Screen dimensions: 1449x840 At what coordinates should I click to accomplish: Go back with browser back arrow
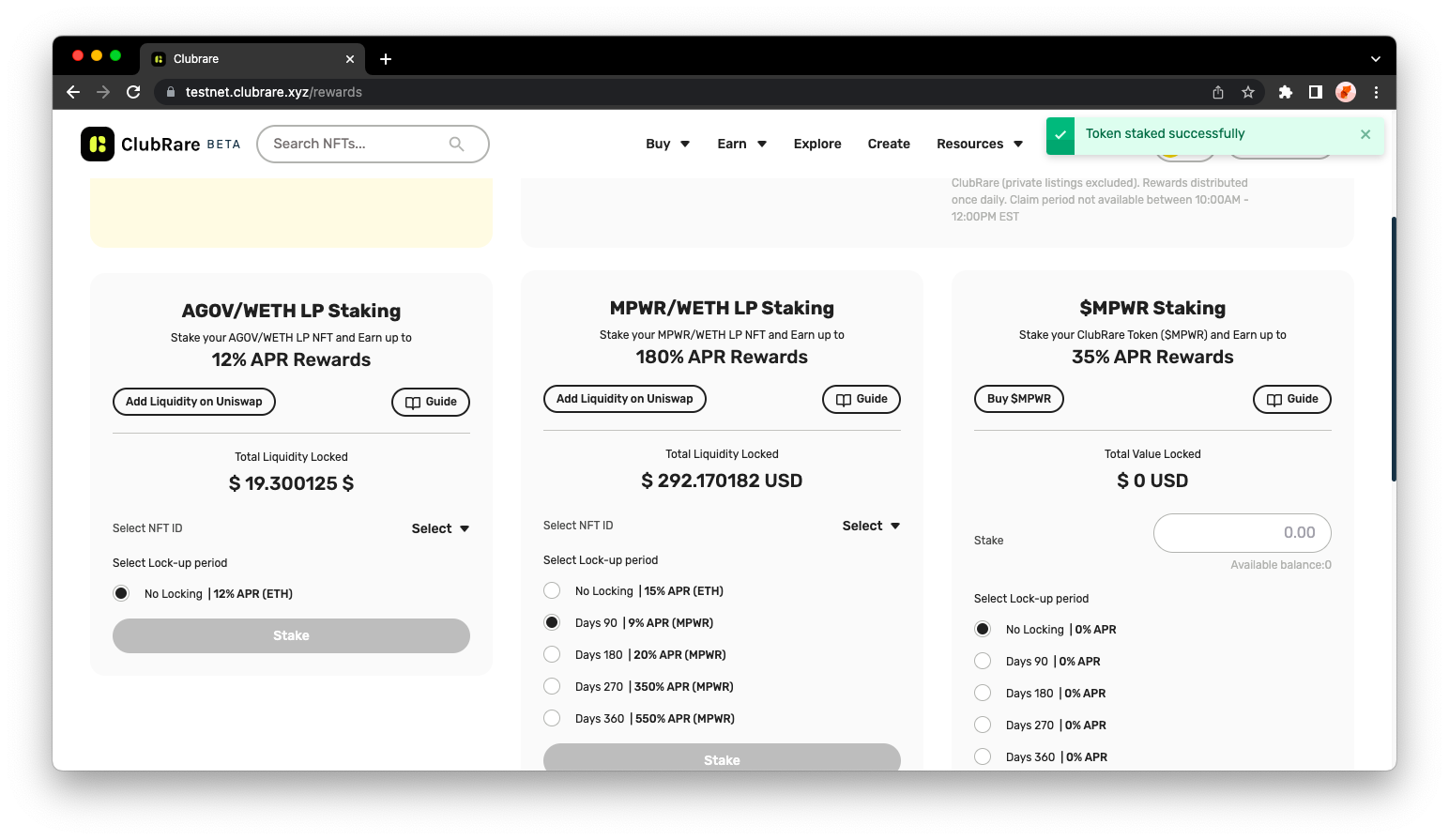pos(73,92)
